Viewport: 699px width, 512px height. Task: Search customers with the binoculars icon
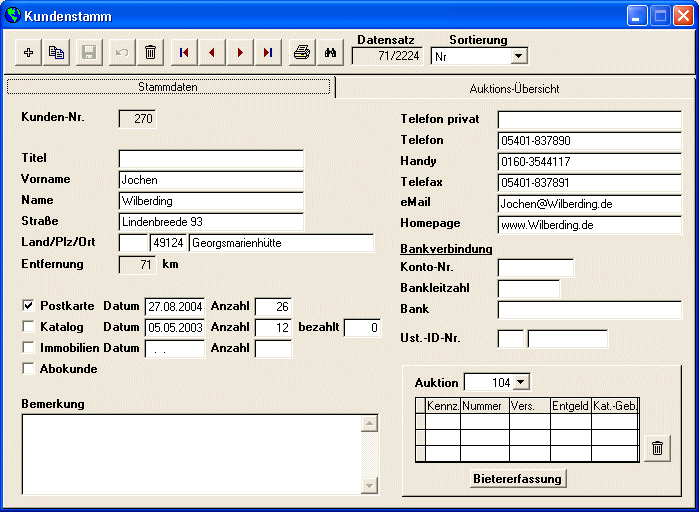tap(330, 53)
